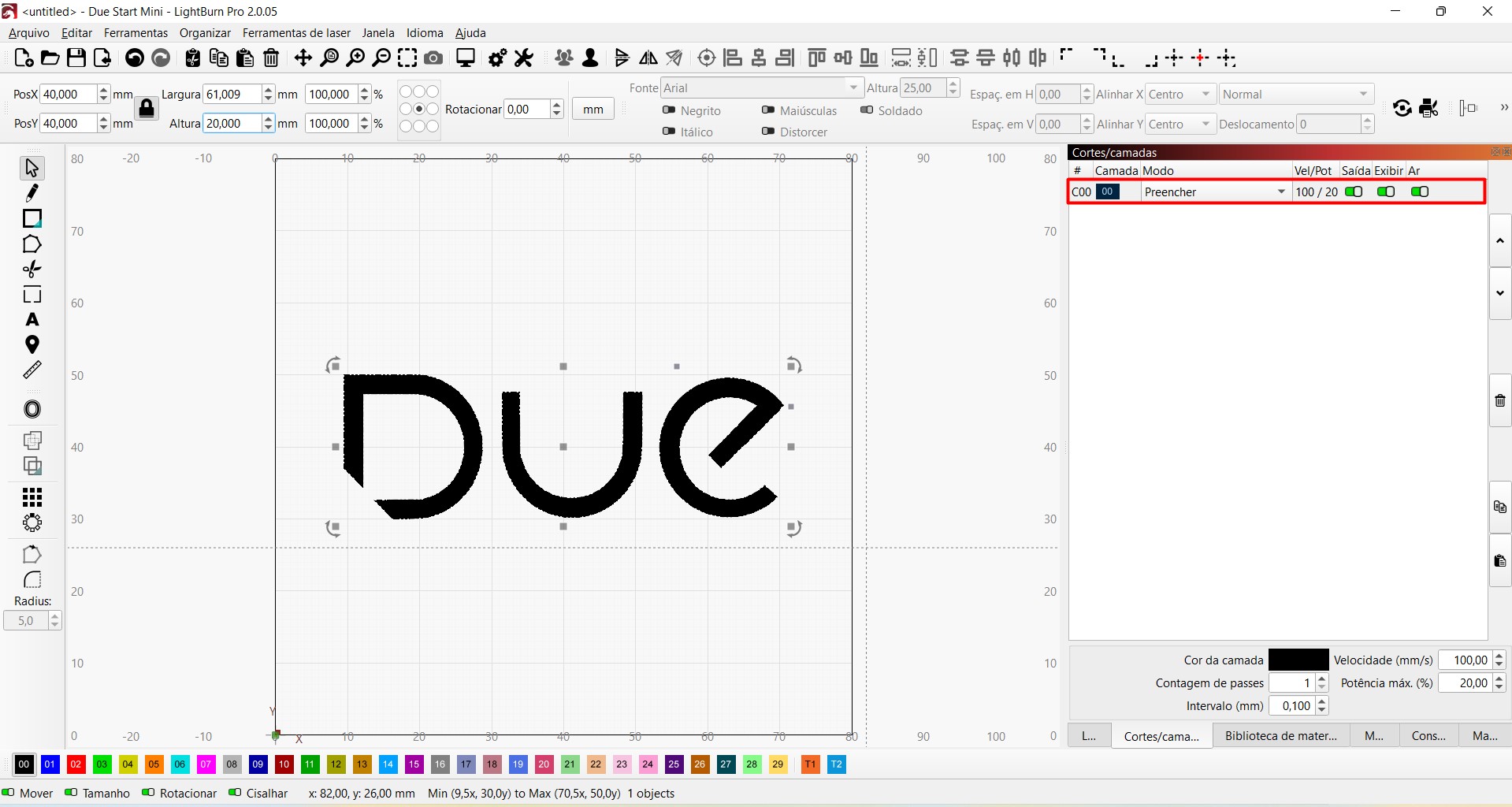Save the project with floppy disk icon
This screenshot has width=1512, height=807.
click(76, 58)
